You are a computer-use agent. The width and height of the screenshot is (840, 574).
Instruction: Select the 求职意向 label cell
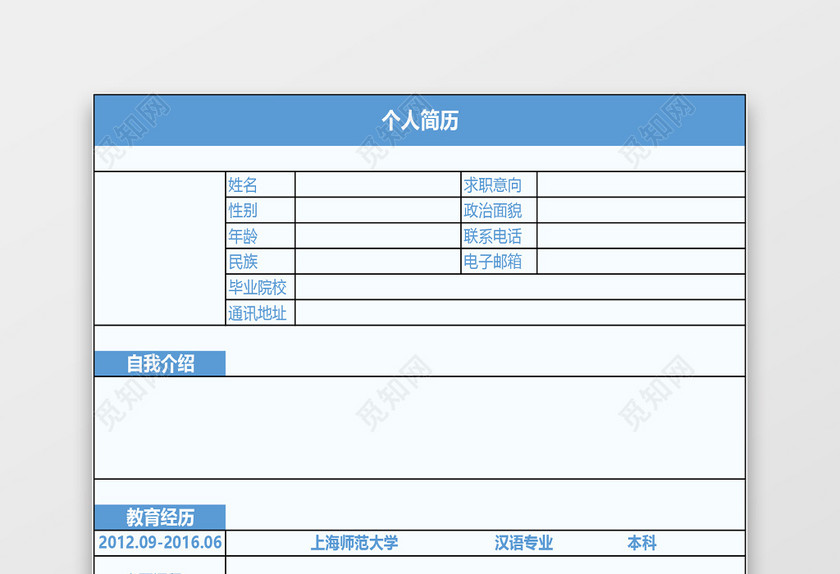(x=499, y=184)
